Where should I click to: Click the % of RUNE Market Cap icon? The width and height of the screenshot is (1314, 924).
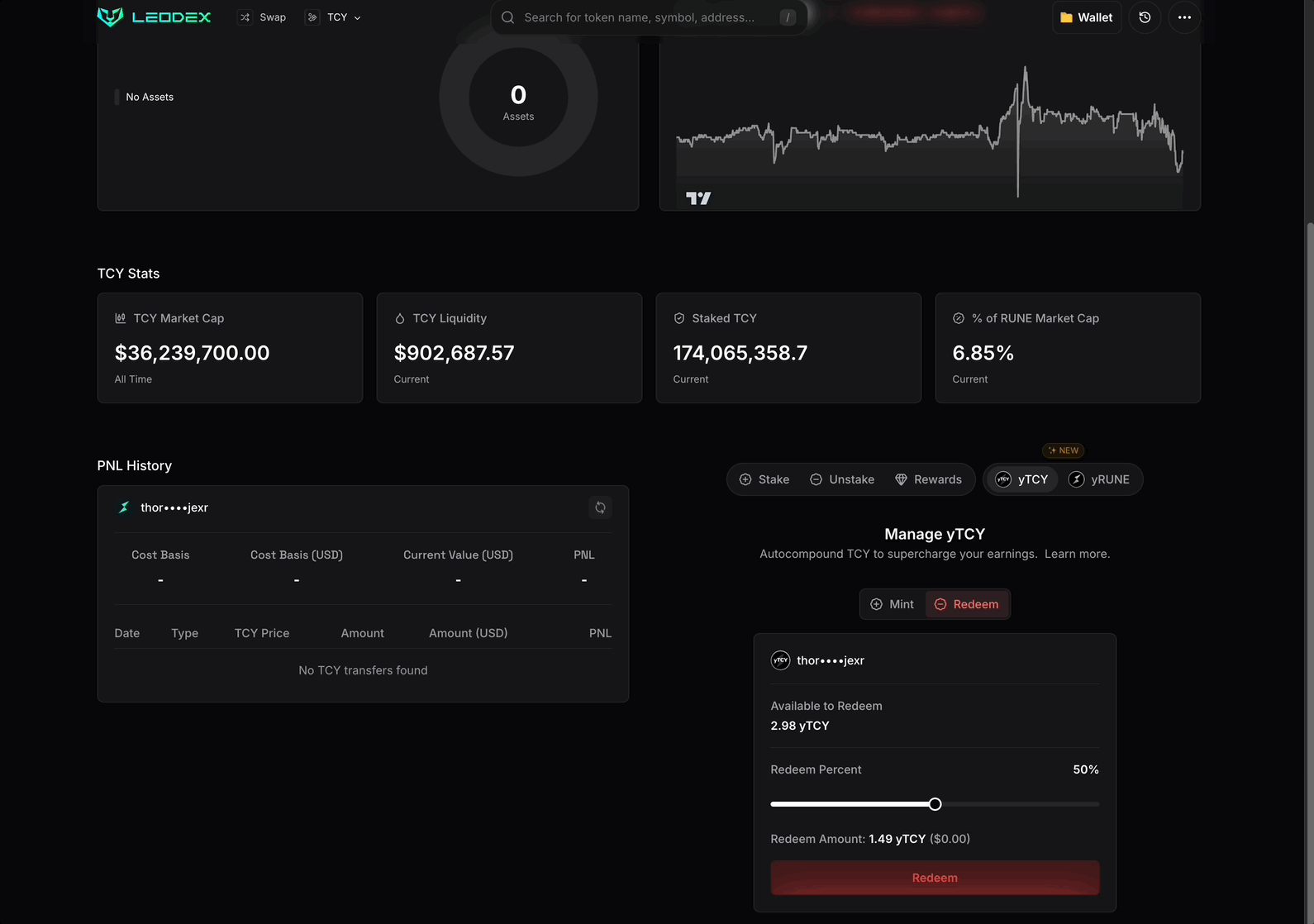pyautogui.click(x=959, y=318)
